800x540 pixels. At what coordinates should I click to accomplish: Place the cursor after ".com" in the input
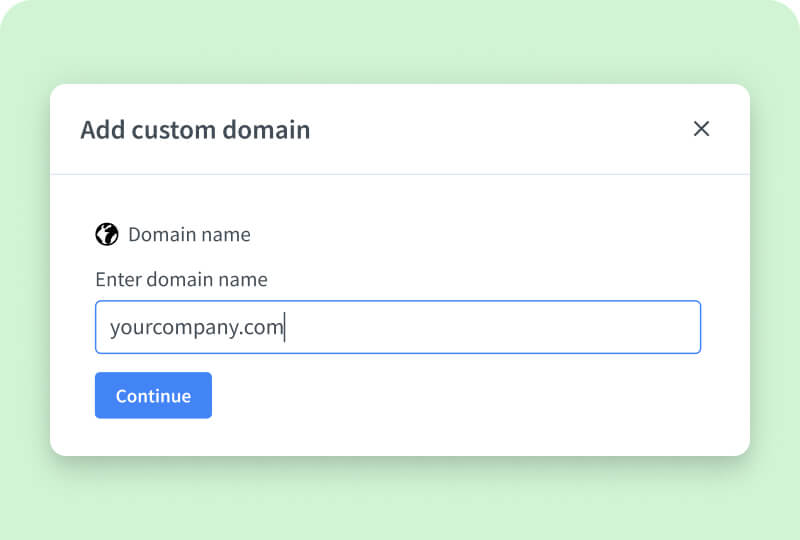point(284,327)
